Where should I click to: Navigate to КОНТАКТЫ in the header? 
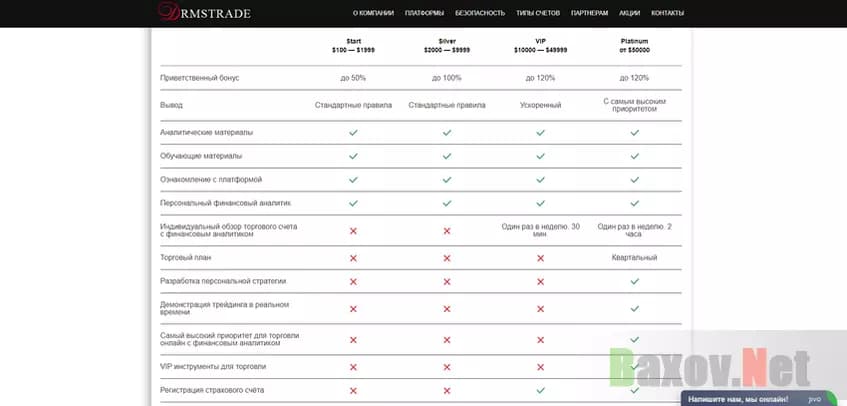[x=667, y=13]
